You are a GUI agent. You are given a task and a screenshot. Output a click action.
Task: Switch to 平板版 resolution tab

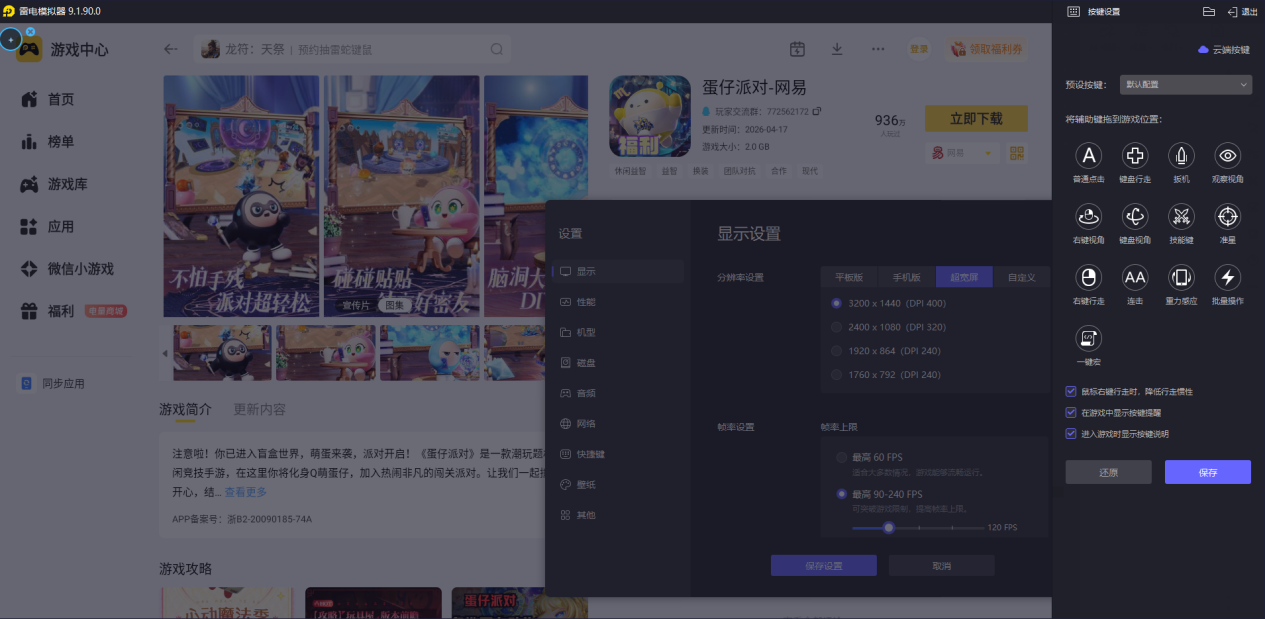coord(849,277)
